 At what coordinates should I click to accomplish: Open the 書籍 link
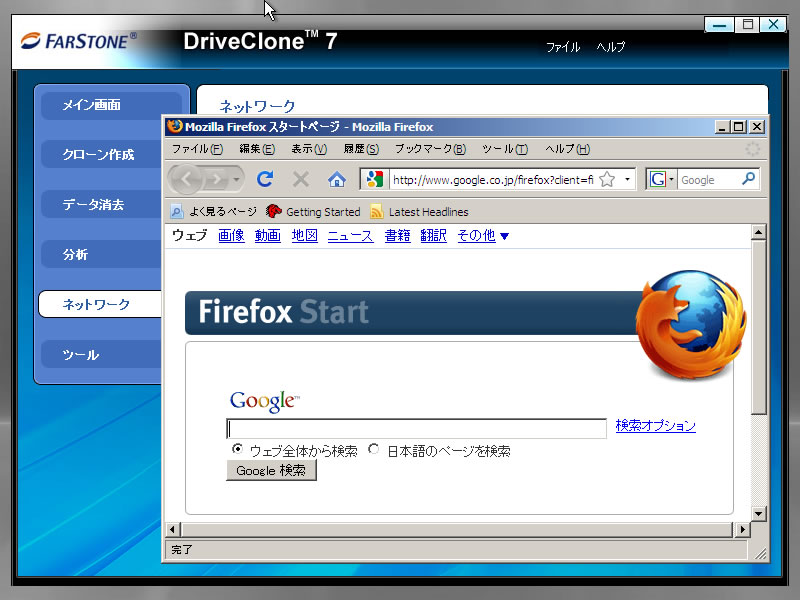coord(397,235)
